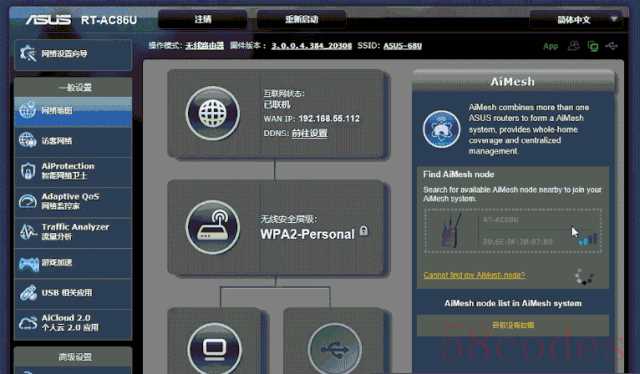Click the AiMesh circular logo icon
Image resolution: width=640 pixels, height=374 pixels.
pos(441,129)
